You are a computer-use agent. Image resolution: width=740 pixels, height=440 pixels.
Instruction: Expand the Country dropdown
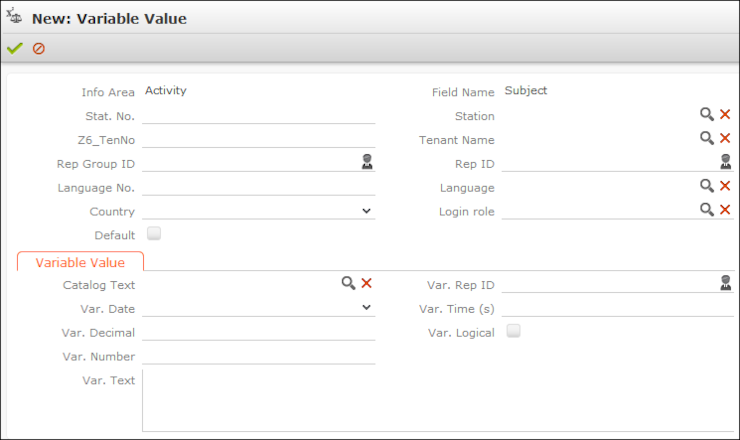click(x=367, y=211)
